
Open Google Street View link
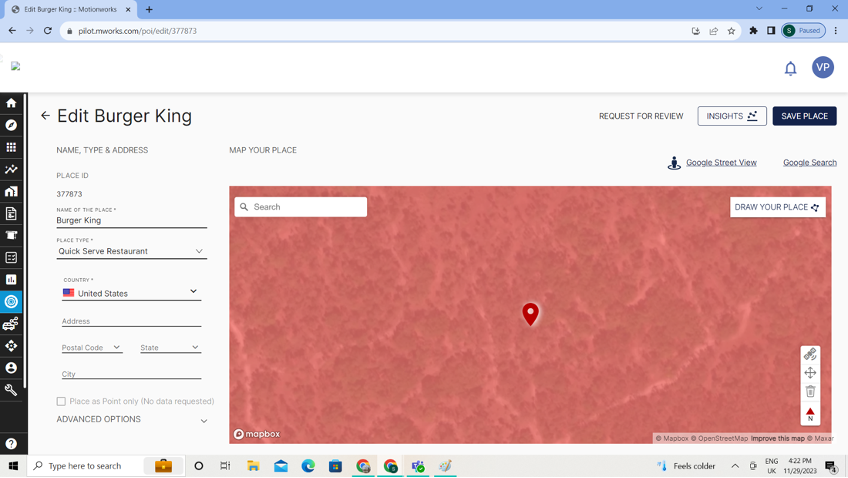(x=721, y=162)
